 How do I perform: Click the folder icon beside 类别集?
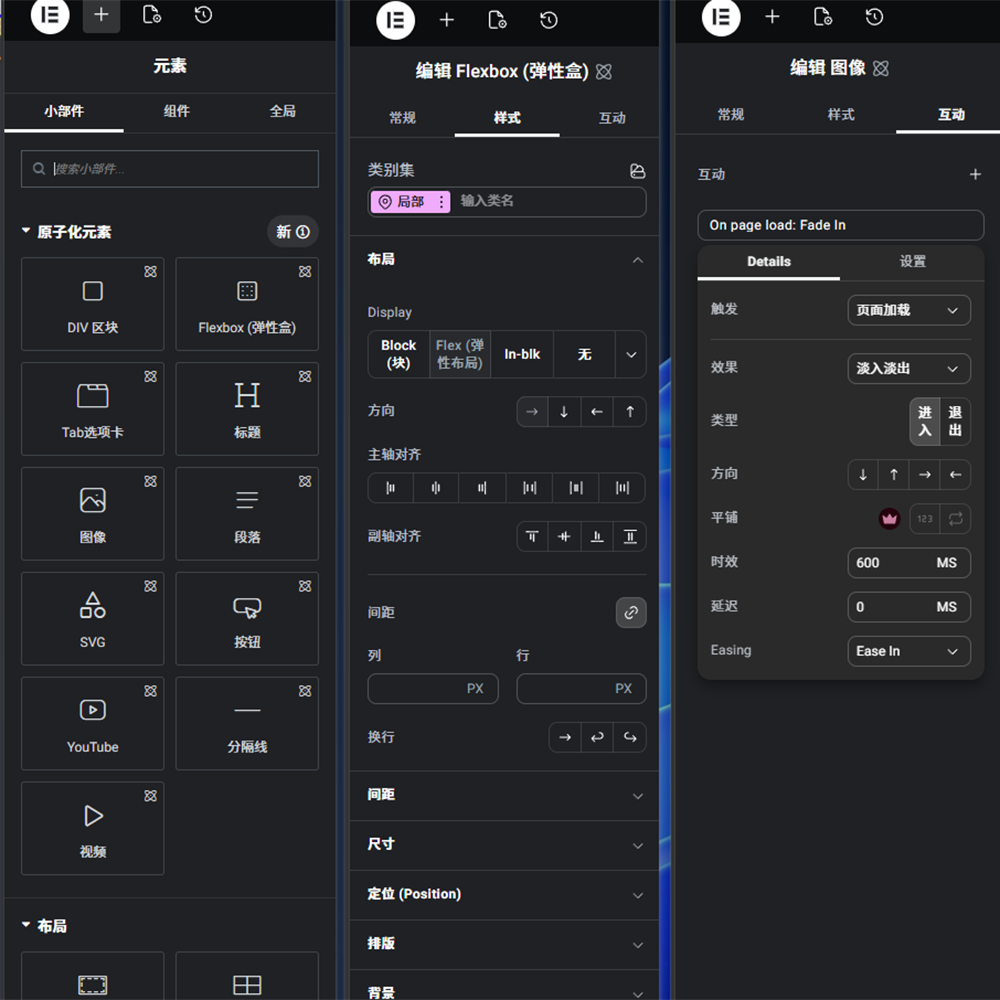coord(637,171)
